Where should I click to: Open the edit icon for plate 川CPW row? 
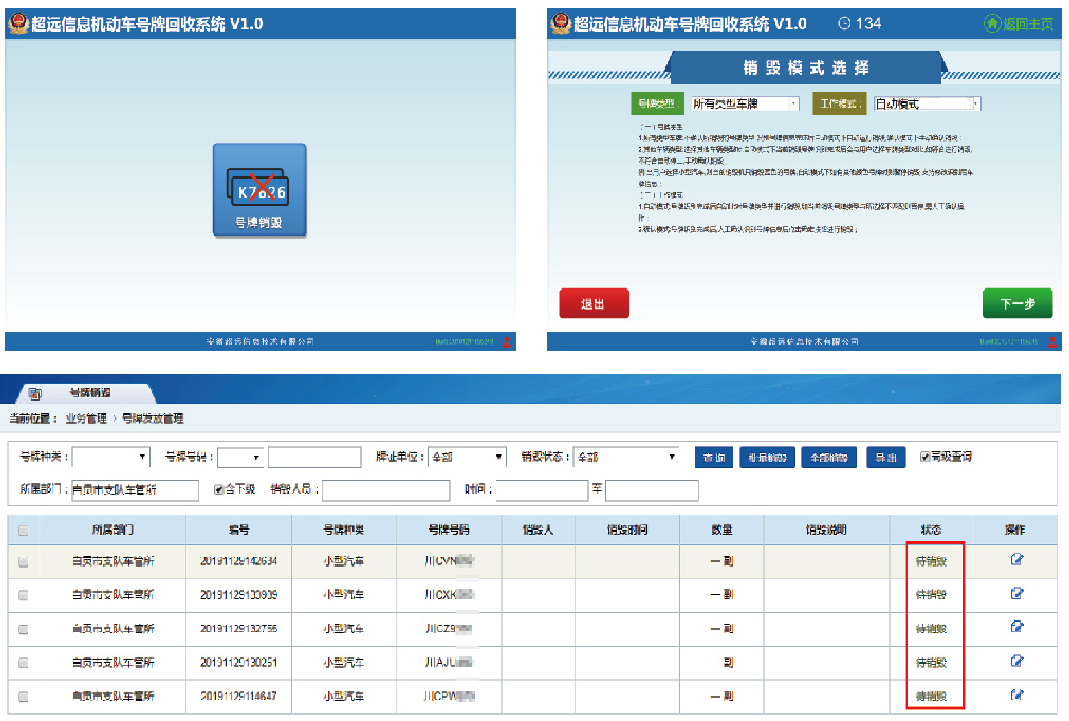pos(1017,695)
